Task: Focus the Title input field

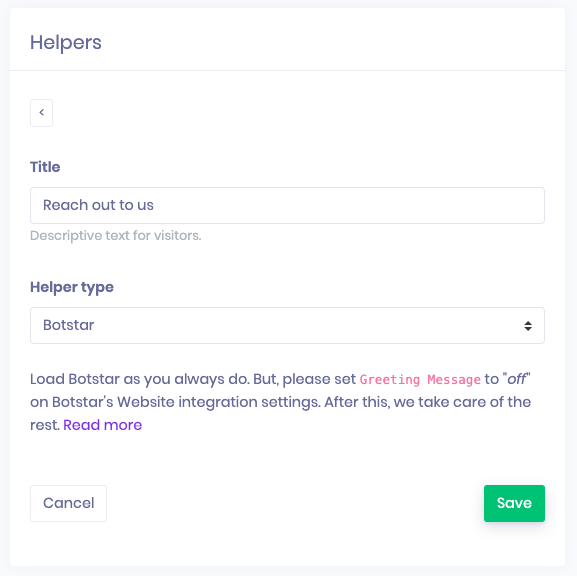Action: [287, 205]
